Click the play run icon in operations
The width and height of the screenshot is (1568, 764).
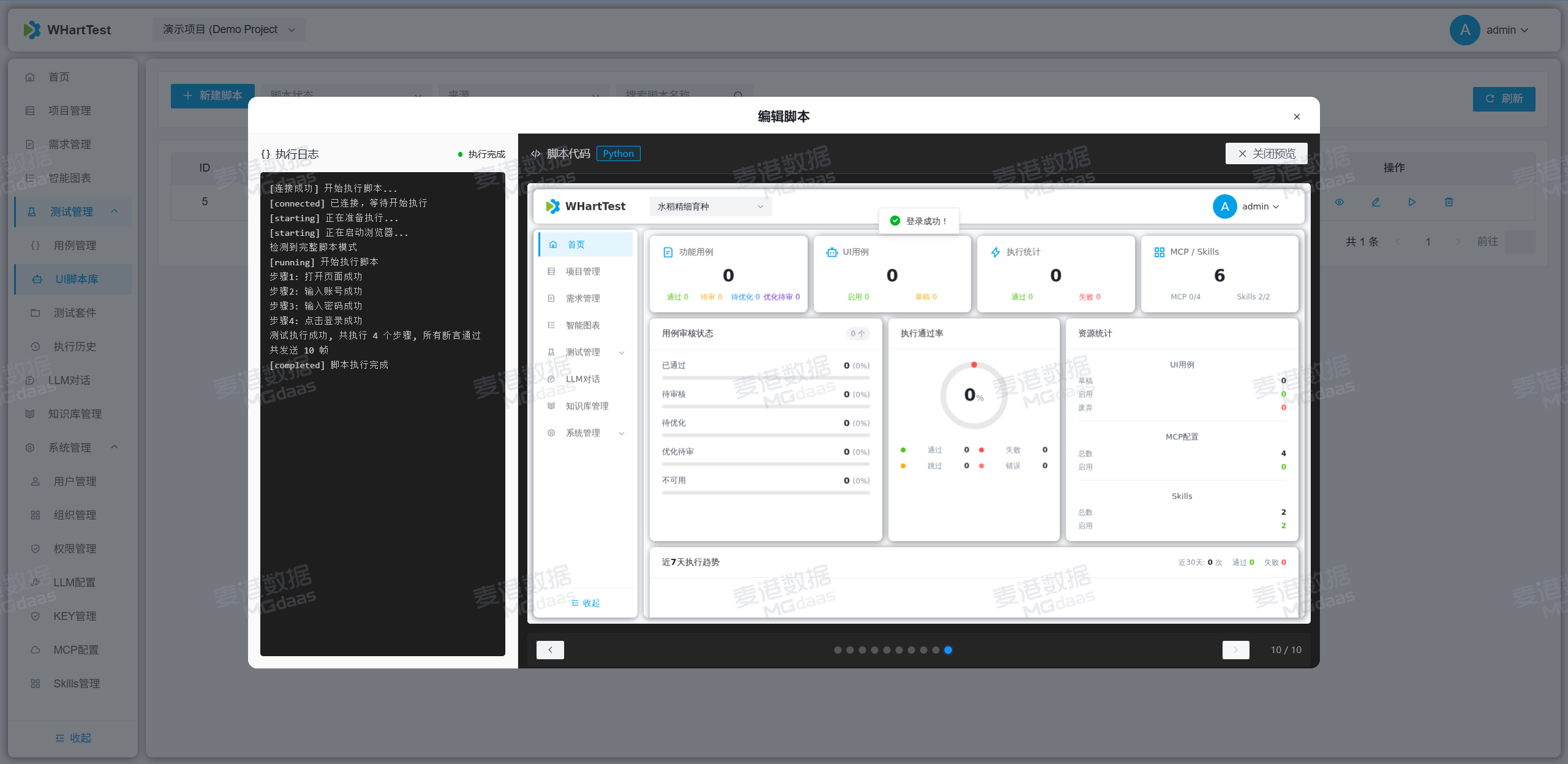click(x=1412, y=202)
